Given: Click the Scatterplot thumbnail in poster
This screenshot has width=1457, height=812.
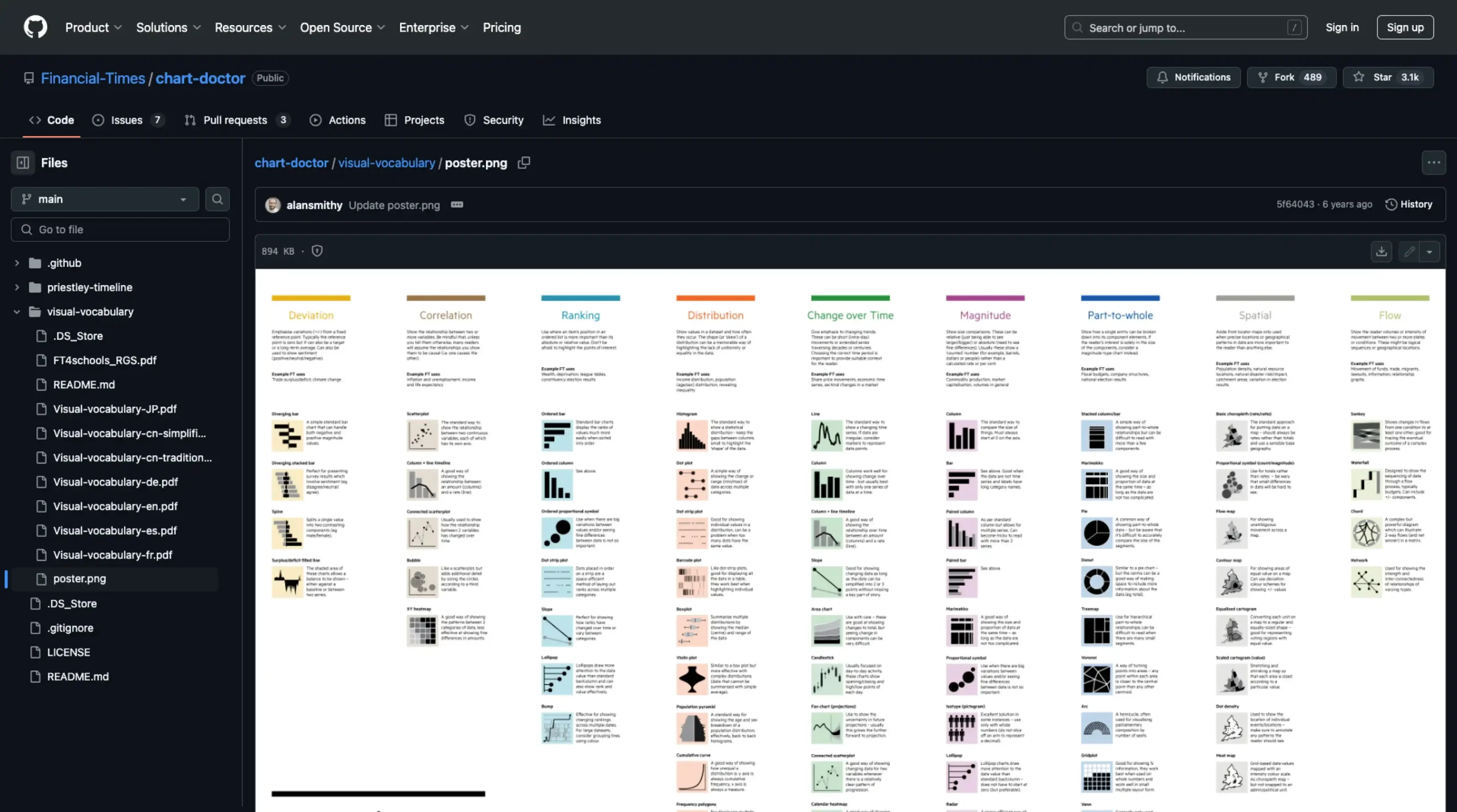Looking at the screenshot, I should [x=422, y=436].
